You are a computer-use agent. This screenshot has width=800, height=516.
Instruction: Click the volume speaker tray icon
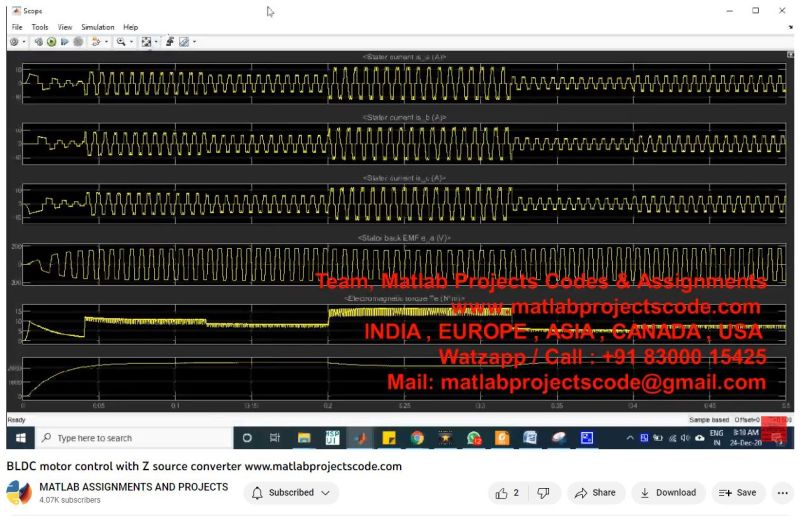point(685,438)
